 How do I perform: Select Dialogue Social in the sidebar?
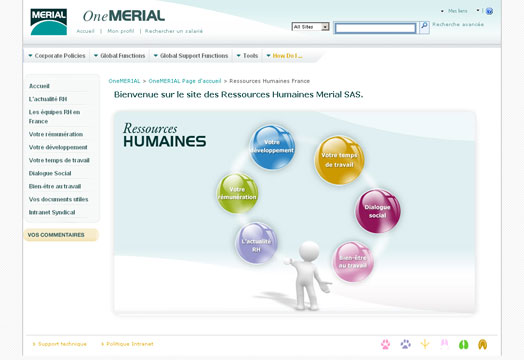click(50, 173)
